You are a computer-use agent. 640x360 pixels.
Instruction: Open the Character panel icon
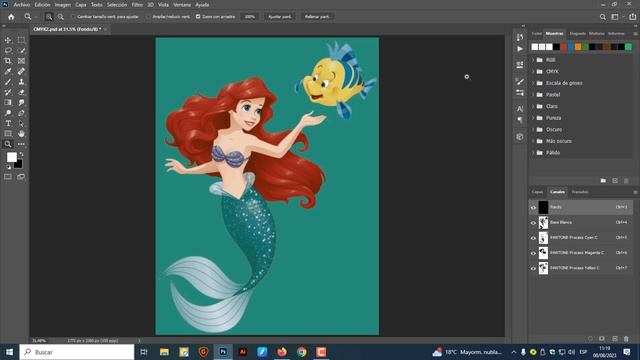click(x=520, y=109)
